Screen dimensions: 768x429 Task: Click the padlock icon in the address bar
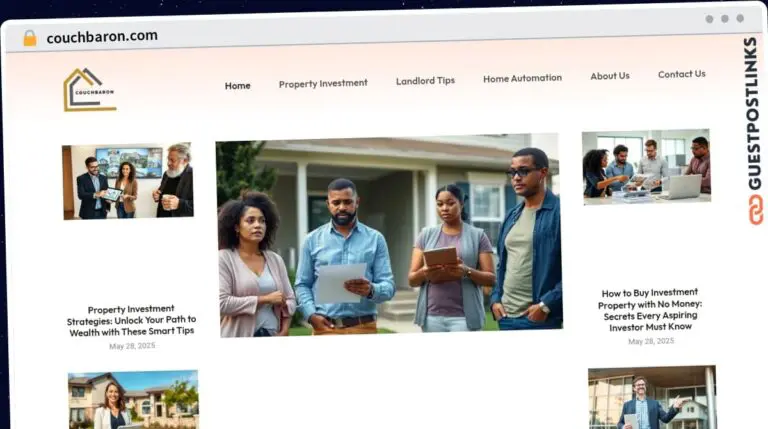pos(29,37)
